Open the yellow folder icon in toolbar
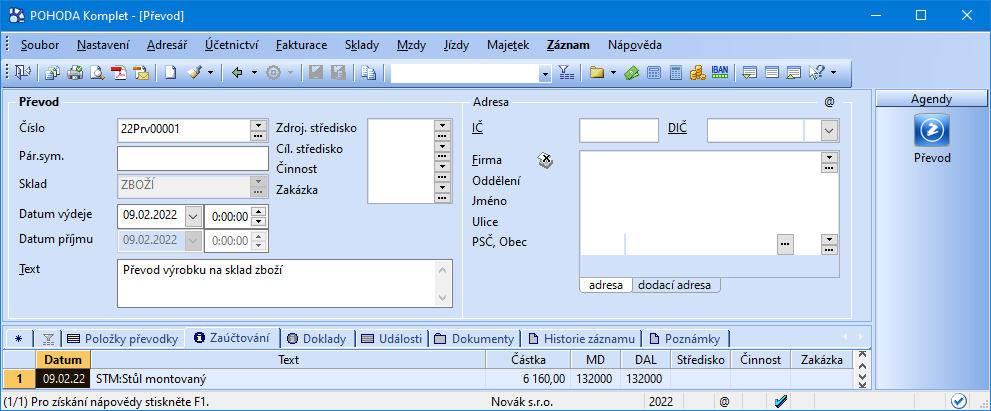The image size is (991, 411). pyautogui.click(x=595, y=73)
